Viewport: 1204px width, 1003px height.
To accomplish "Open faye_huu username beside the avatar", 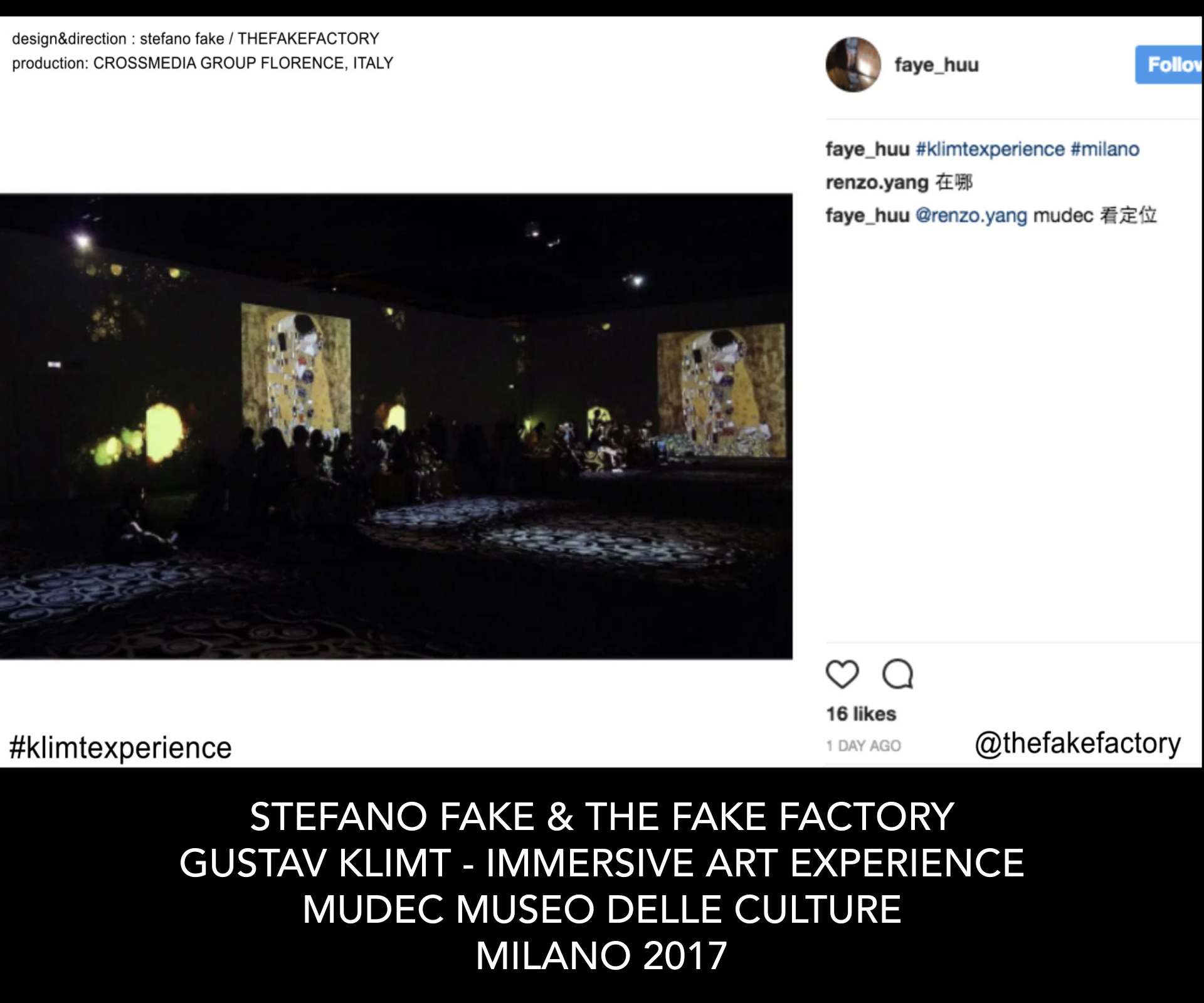I will click(x=936, y=65).
